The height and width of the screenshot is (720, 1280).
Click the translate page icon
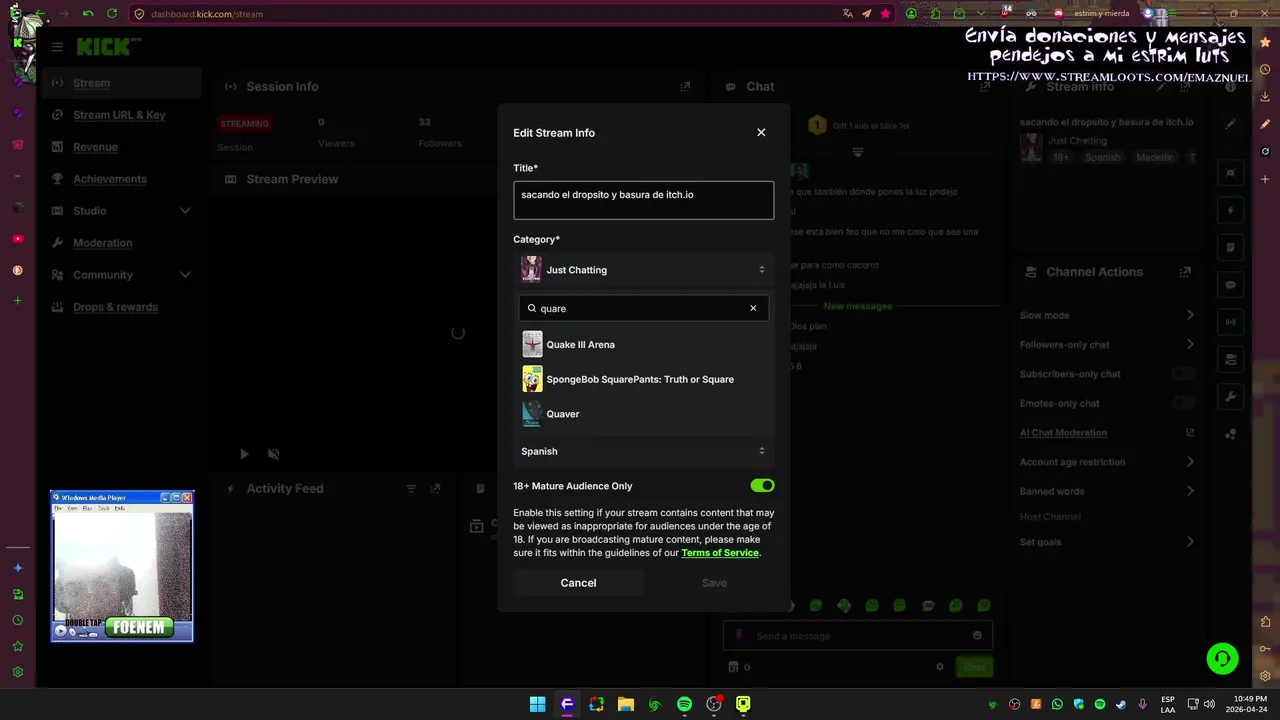848,14
